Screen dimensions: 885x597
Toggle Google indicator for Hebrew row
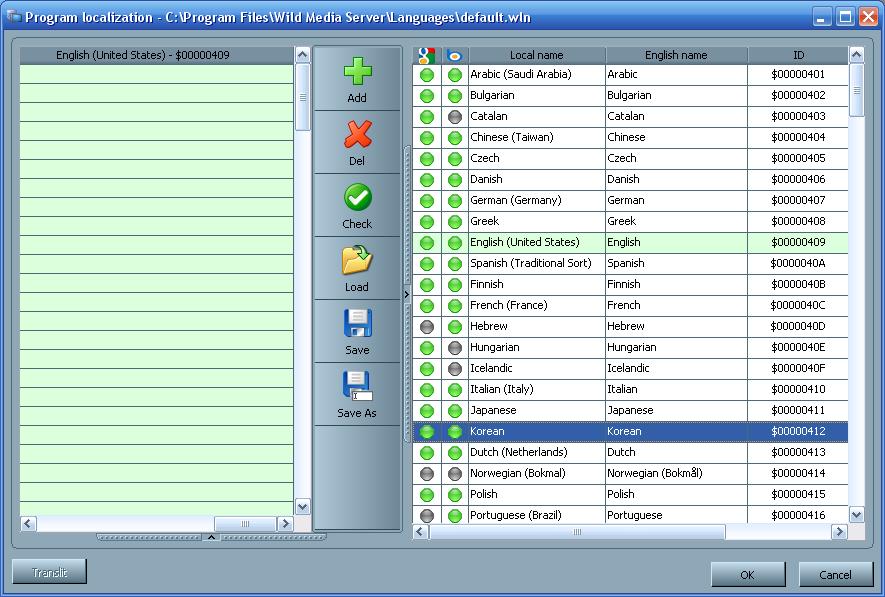427,327
